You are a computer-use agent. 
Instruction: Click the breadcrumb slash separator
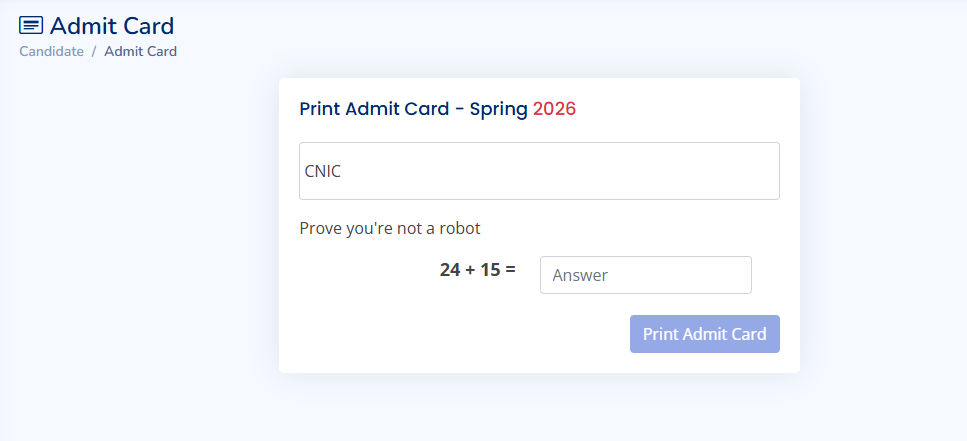94,51
